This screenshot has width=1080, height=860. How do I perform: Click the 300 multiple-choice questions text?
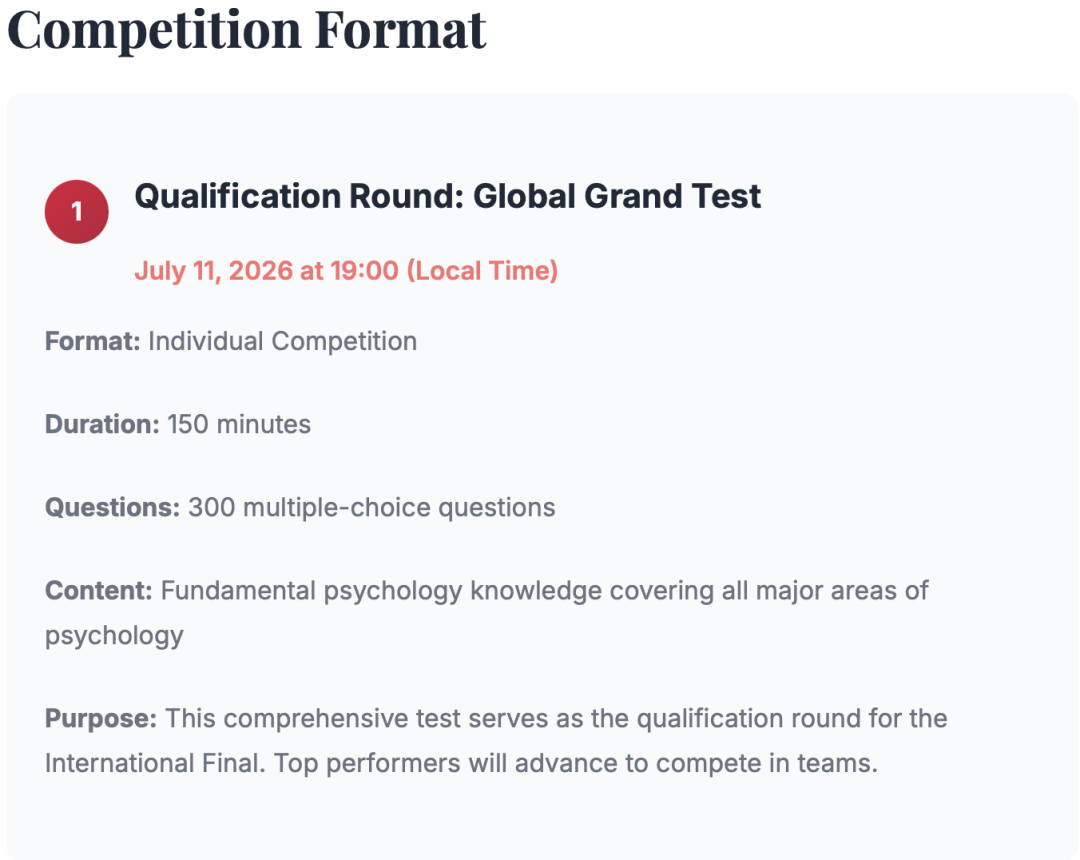click(x=372, y=507)
